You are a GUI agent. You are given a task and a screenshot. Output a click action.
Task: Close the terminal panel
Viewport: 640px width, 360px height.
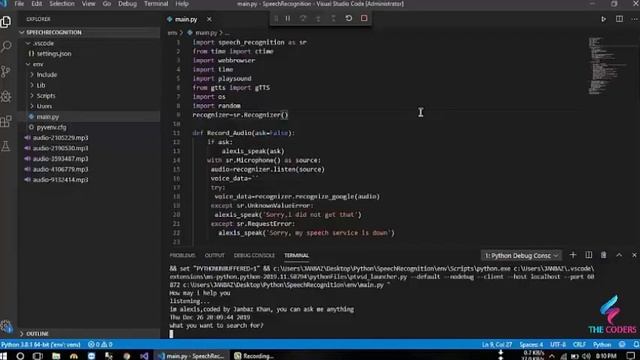point(634,255)
